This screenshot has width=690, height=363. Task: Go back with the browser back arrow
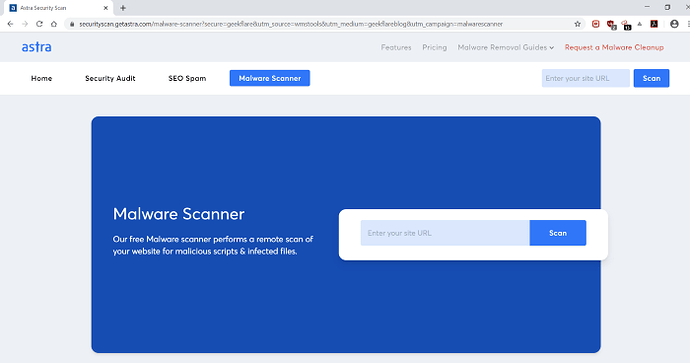tap(10, 24)
